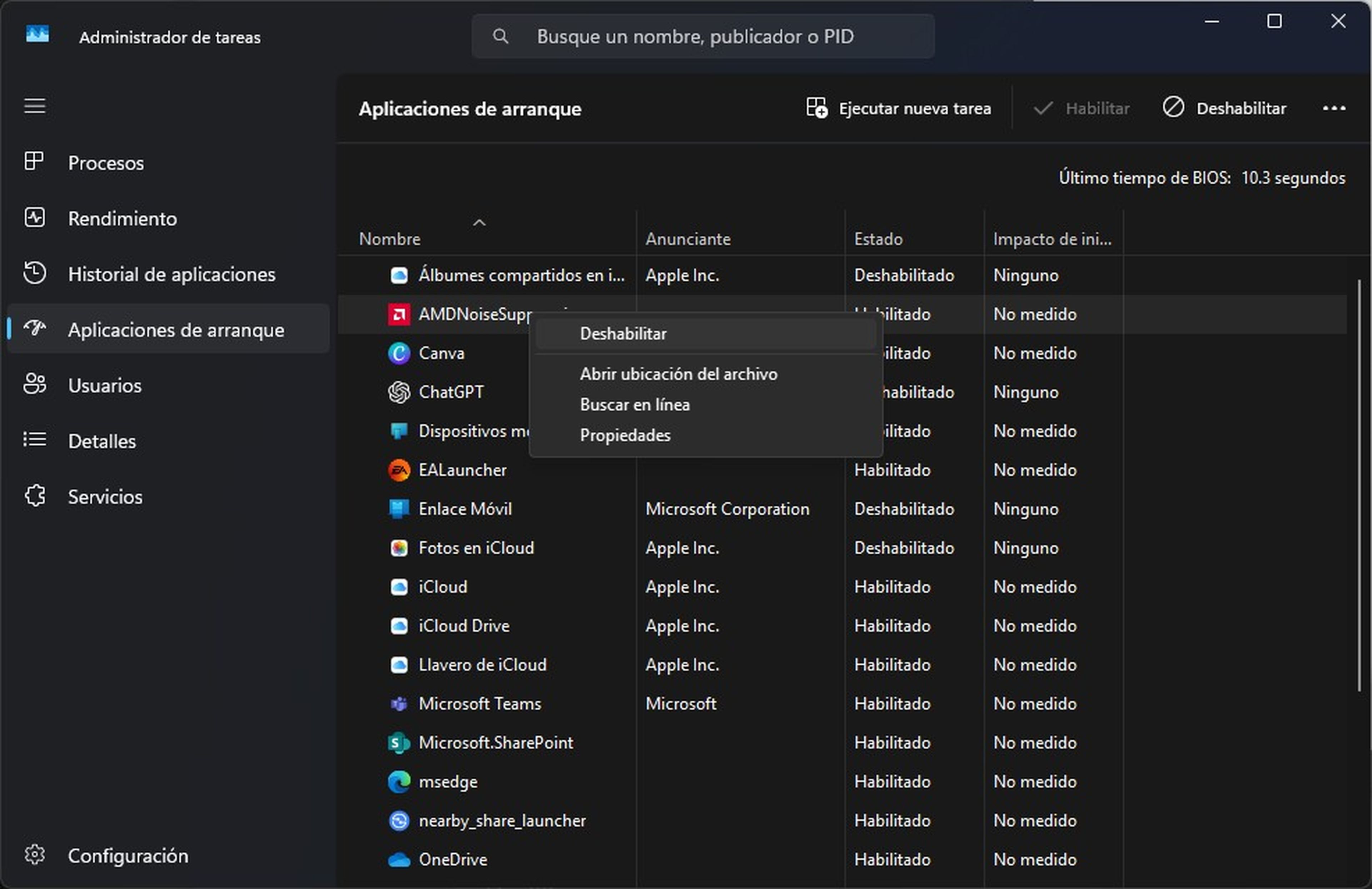Click the Rendimiento sidebar icon

coord(35,217)
